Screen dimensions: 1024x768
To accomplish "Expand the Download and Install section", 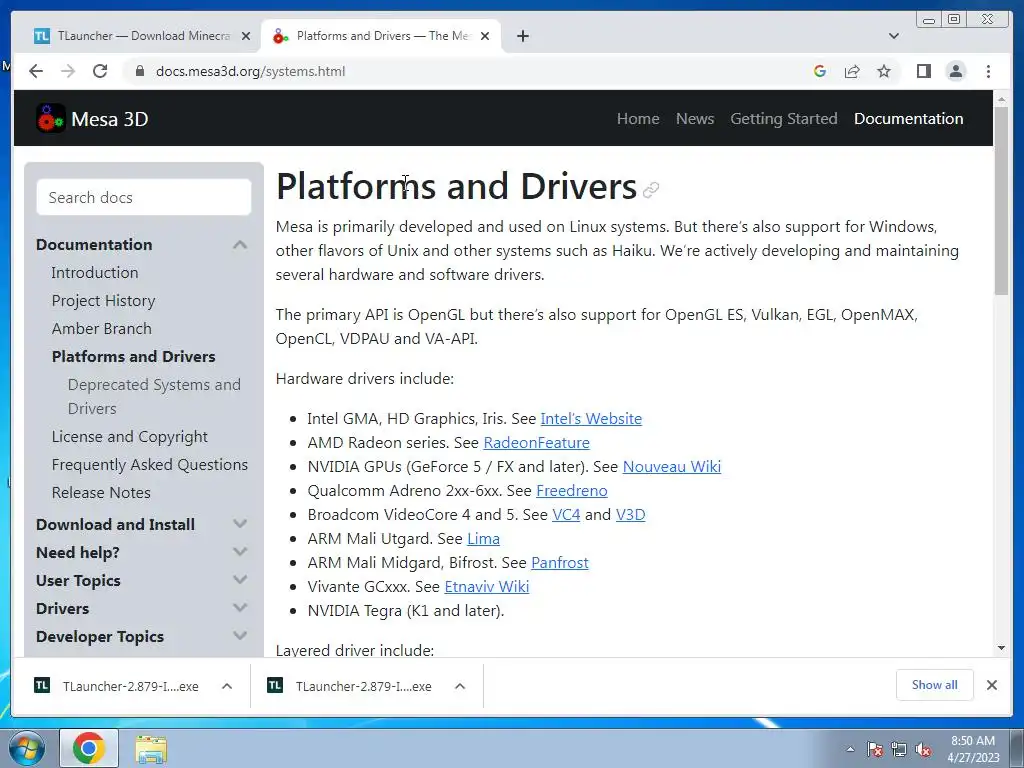I will point(240,524).
